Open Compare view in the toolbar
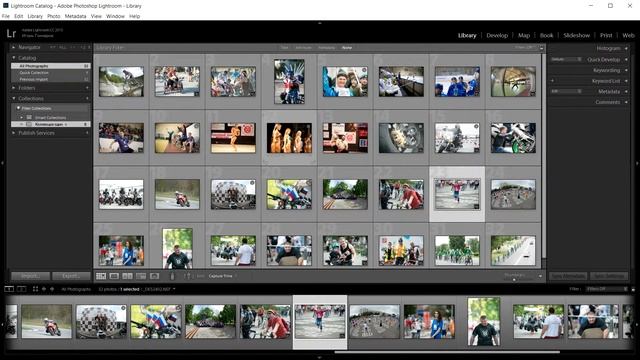This screenshot has width=640, height=360. (127, 276)
